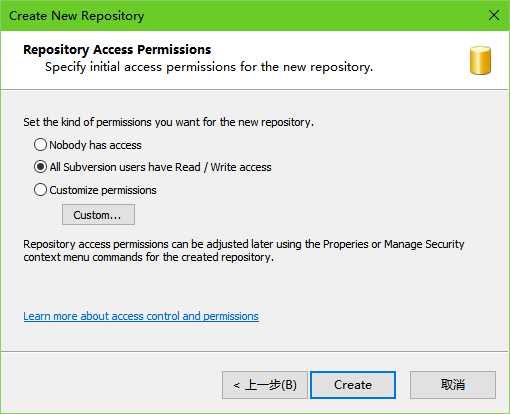This screenshot has width=510, height=414.
Task: Follow the Learn more about access control link
Action: click(141, 316)
